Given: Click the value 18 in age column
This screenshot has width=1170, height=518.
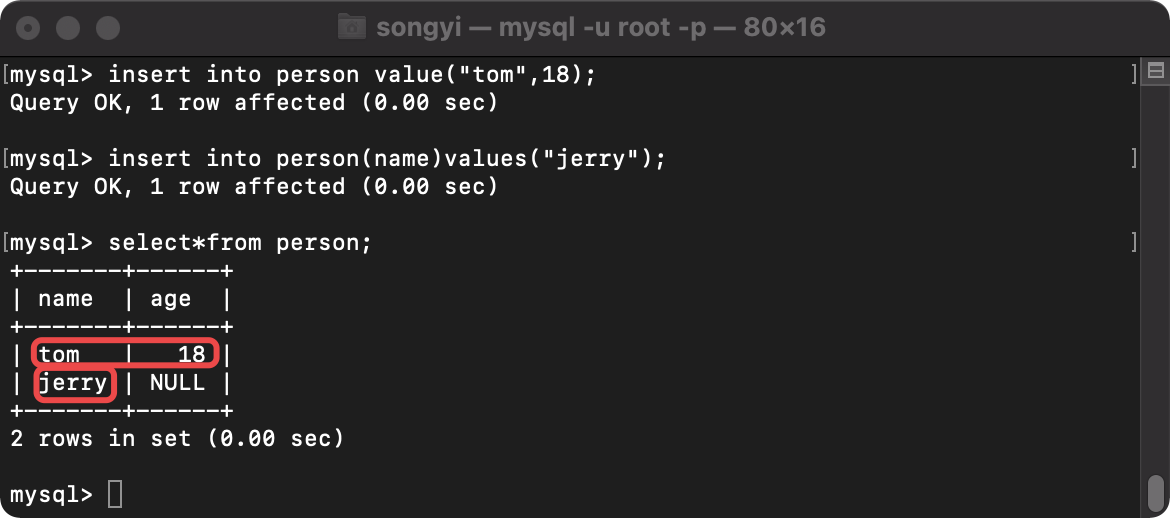Looking at the screenshot, I should (x=192, y=354).
